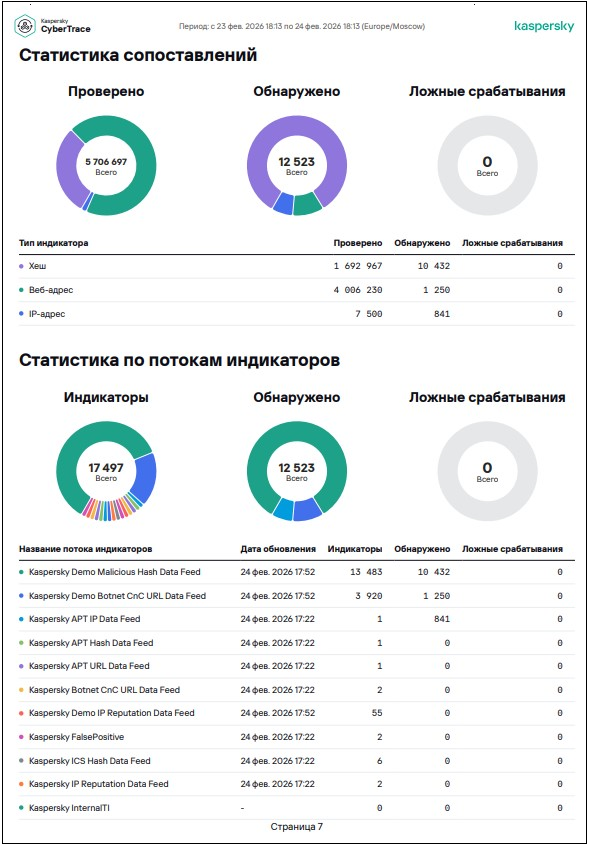Click the indicator count 55
Screen dimensions: 591x845
[377, 713]
